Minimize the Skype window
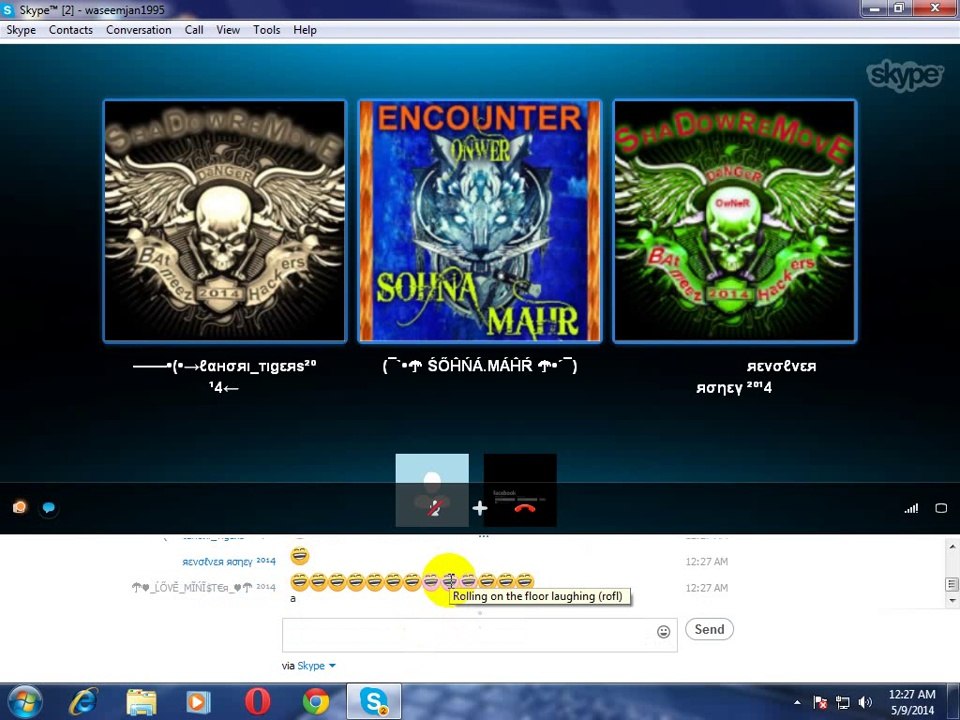This screenshot has height=720, width=960. click(x=874, y=8)
